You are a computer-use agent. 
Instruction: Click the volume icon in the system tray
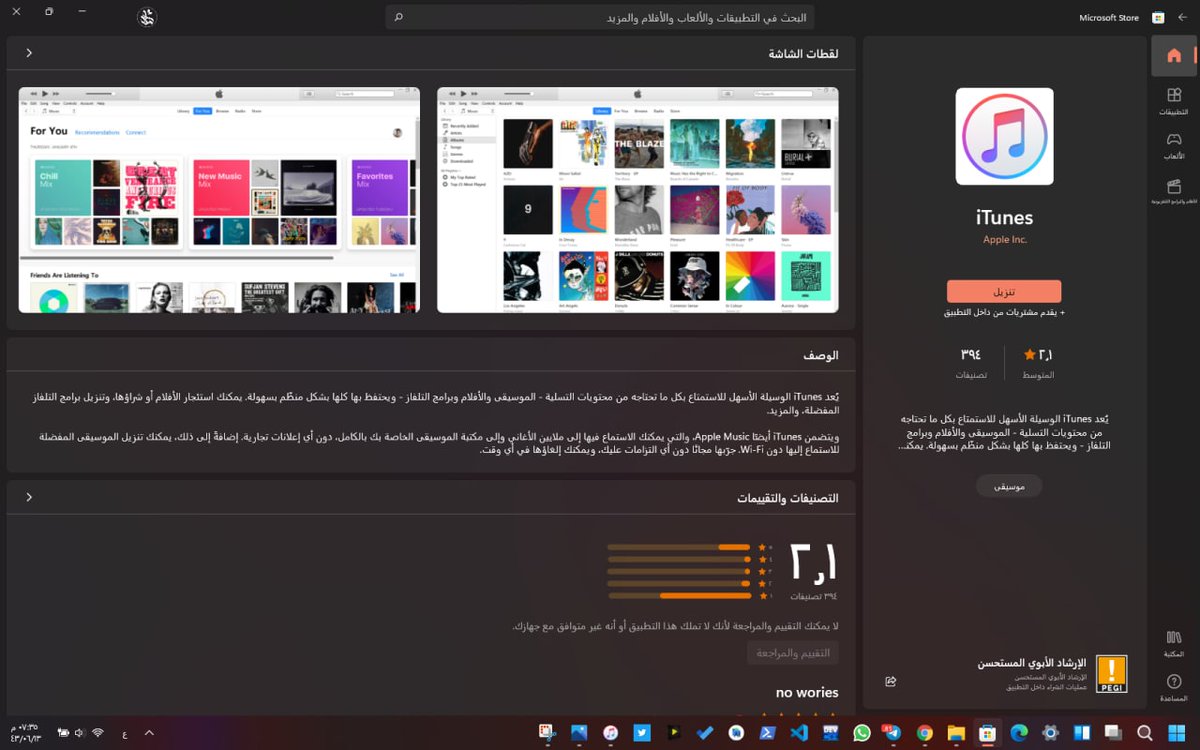coord(80,733)
